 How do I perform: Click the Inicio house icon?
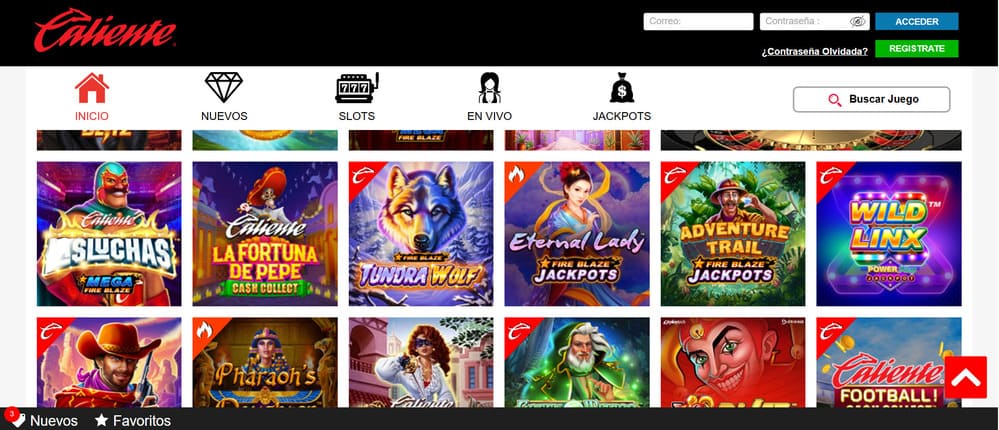click(92, 88)
